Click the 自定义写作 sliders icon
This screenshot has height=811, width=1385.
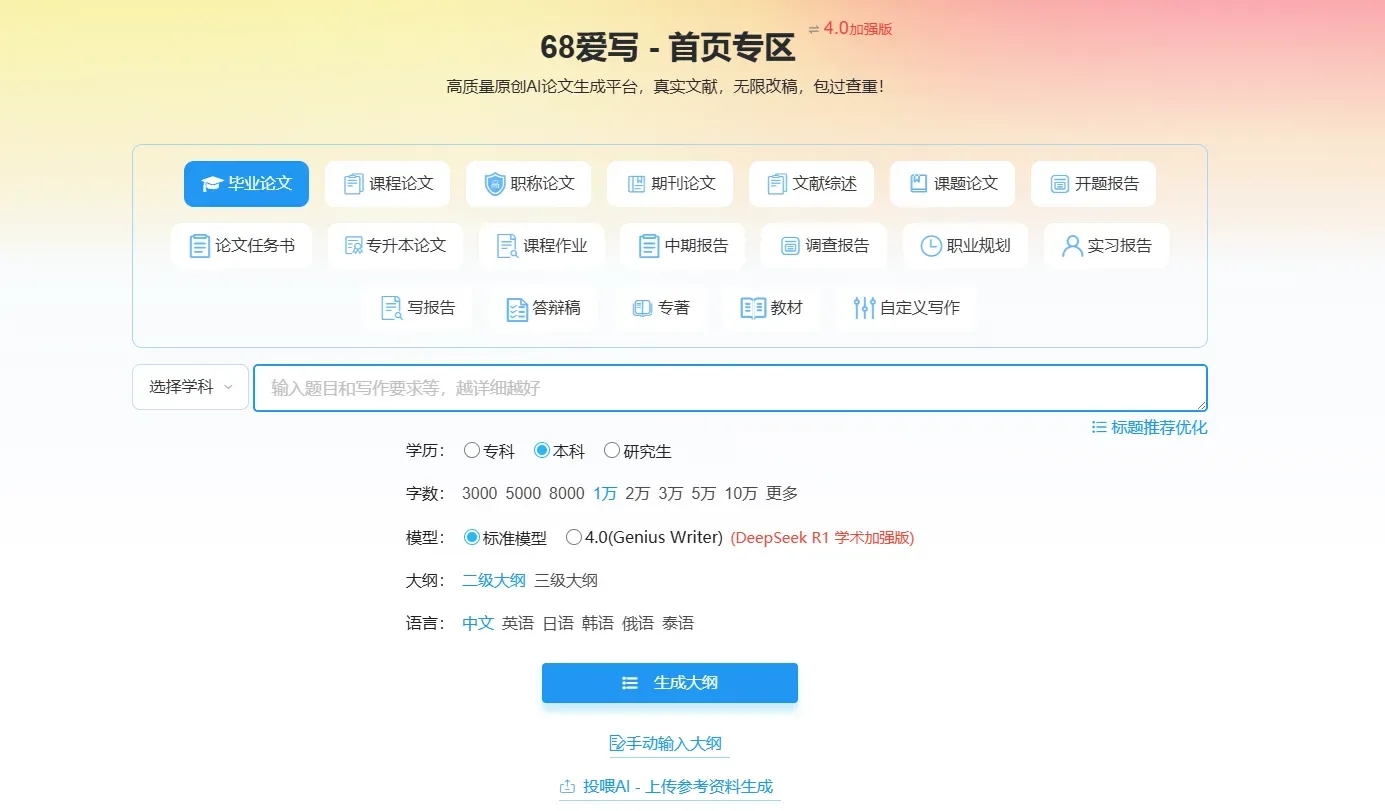(865, 308)
